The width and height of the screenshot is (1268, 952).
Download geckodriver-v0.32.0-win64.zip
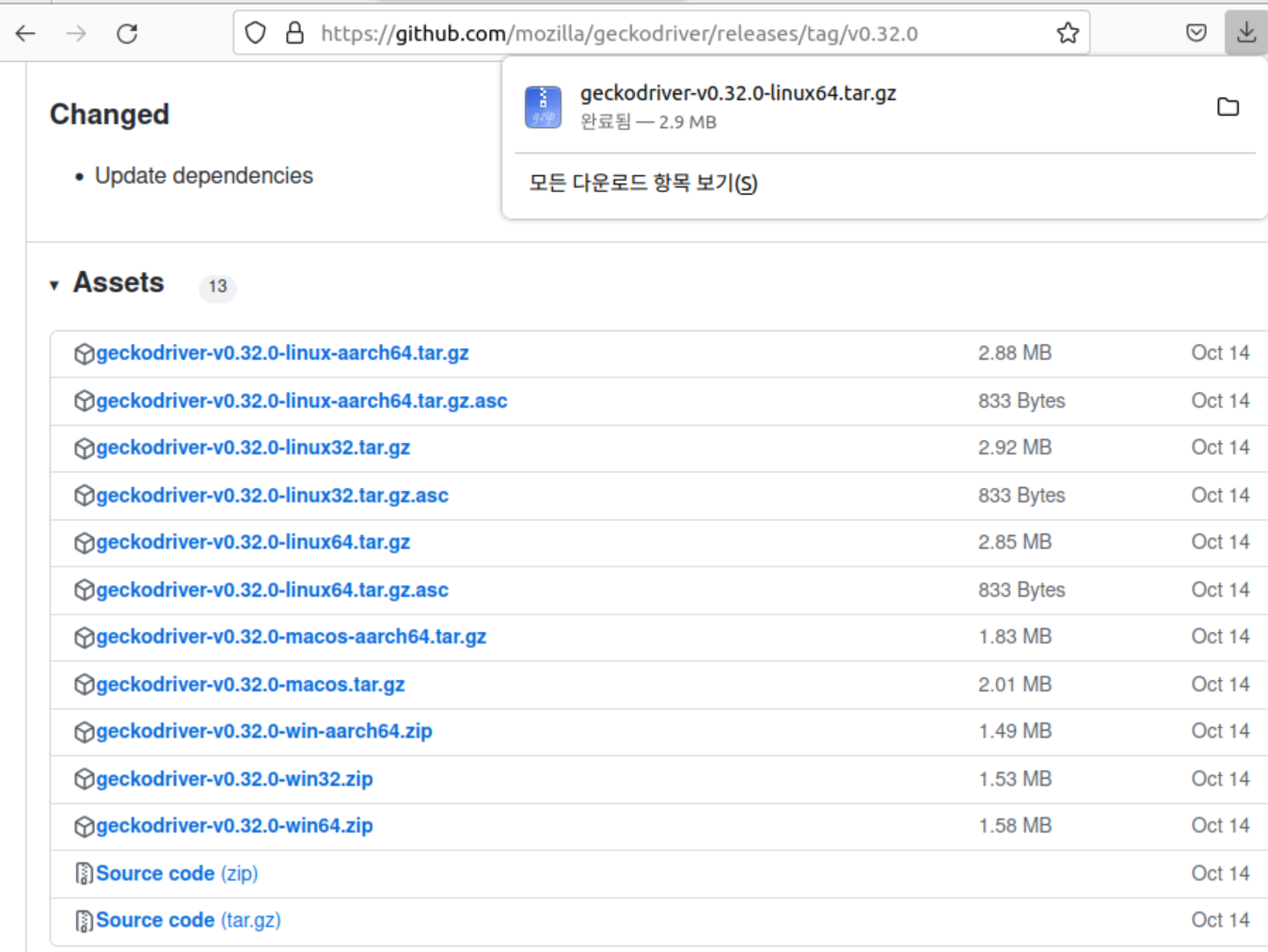(x=234, y=826)
